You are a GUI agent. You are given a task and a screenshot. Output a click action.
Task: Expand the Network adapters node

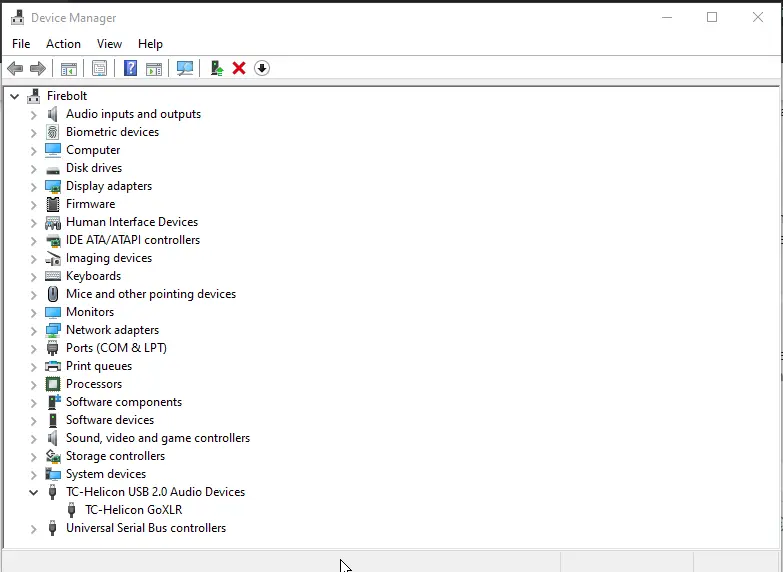(34, 330)
